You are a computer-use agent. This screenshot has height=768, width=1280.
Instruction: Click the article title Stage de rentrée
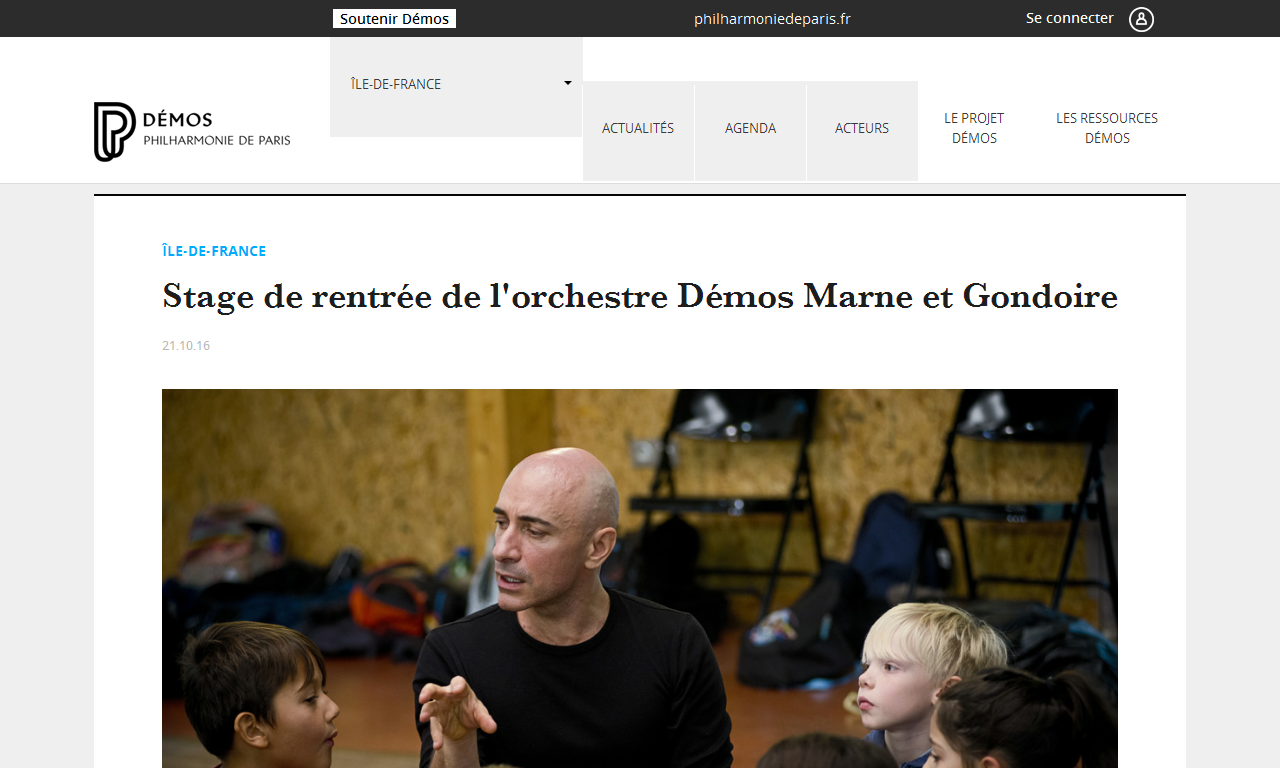[640, 296]
